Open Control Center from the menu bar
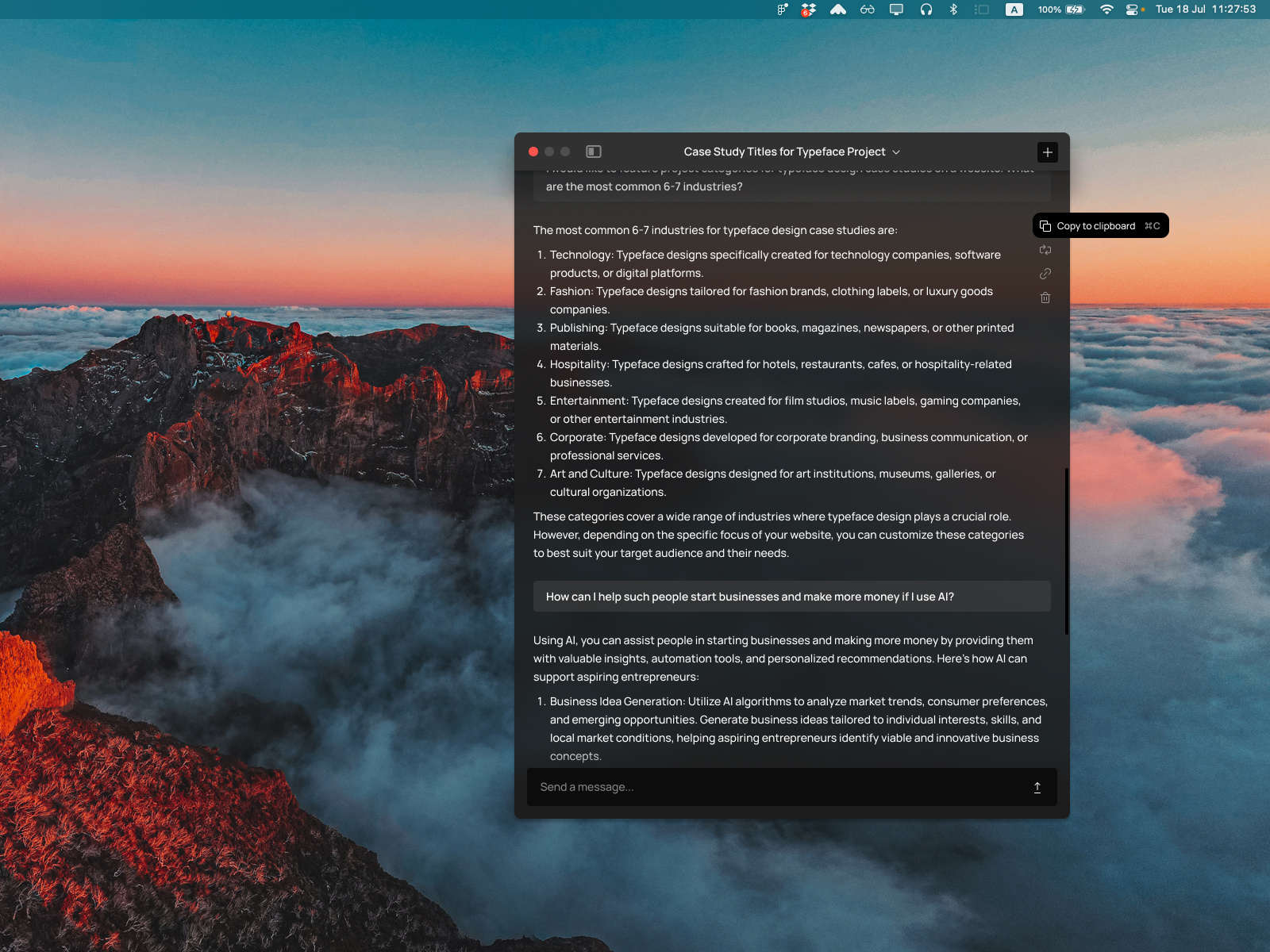 click(1133, 10)
